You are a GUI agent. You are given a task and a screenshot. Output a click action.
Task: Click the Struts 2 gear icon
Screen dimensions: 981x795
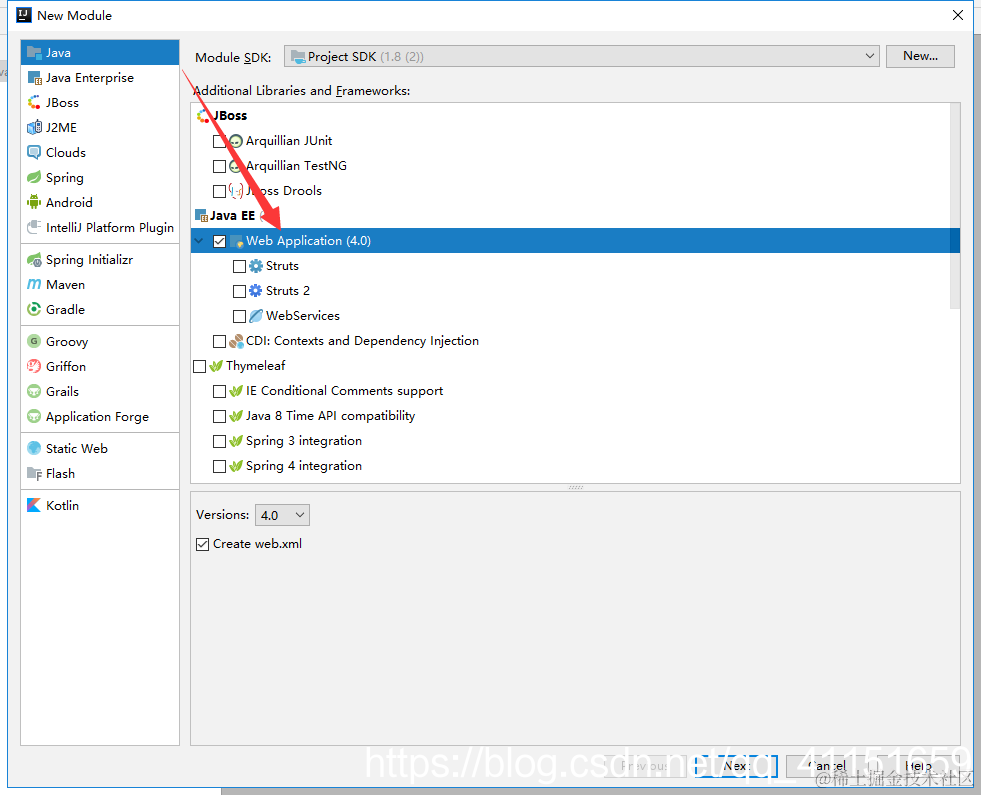255,291
